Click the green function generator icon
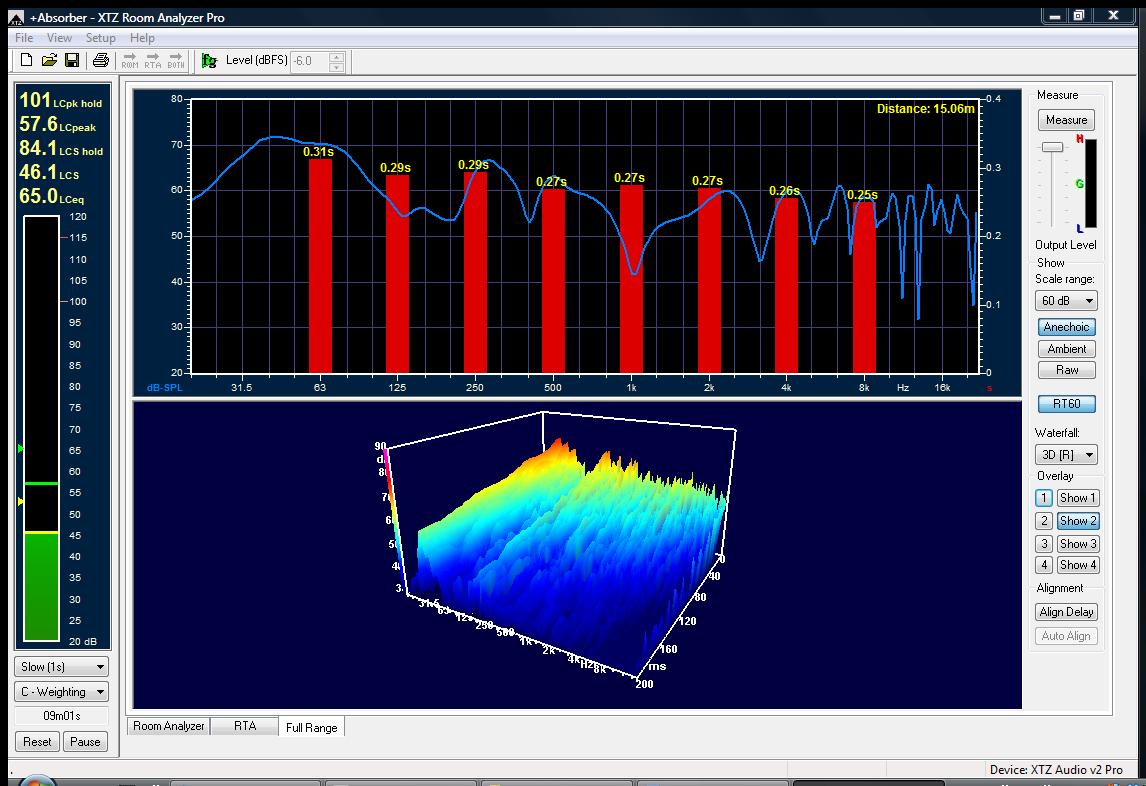The height and width of the screenshot is (786, 1146). [x=209, y=61]
